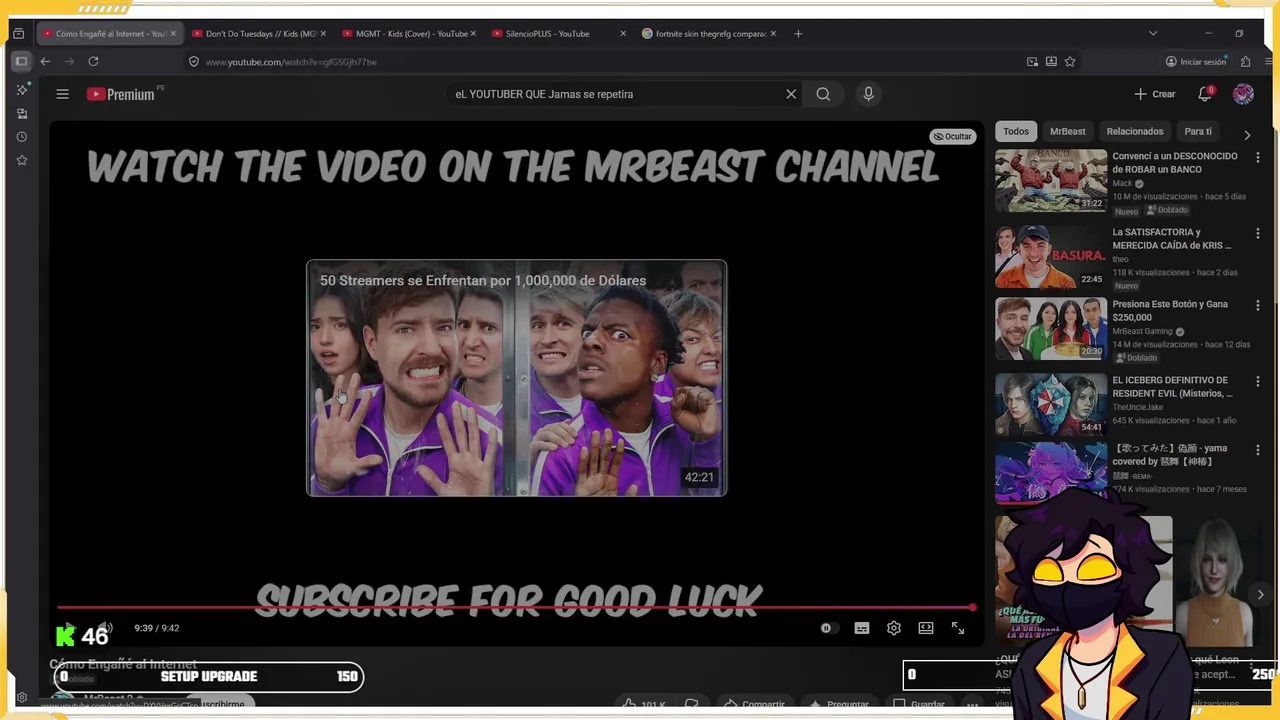The width and height of the screenshot is (1280, 720).
Task: Switch to SilencioPLUS YouTube tab
Action: click(x=555, y=33)
